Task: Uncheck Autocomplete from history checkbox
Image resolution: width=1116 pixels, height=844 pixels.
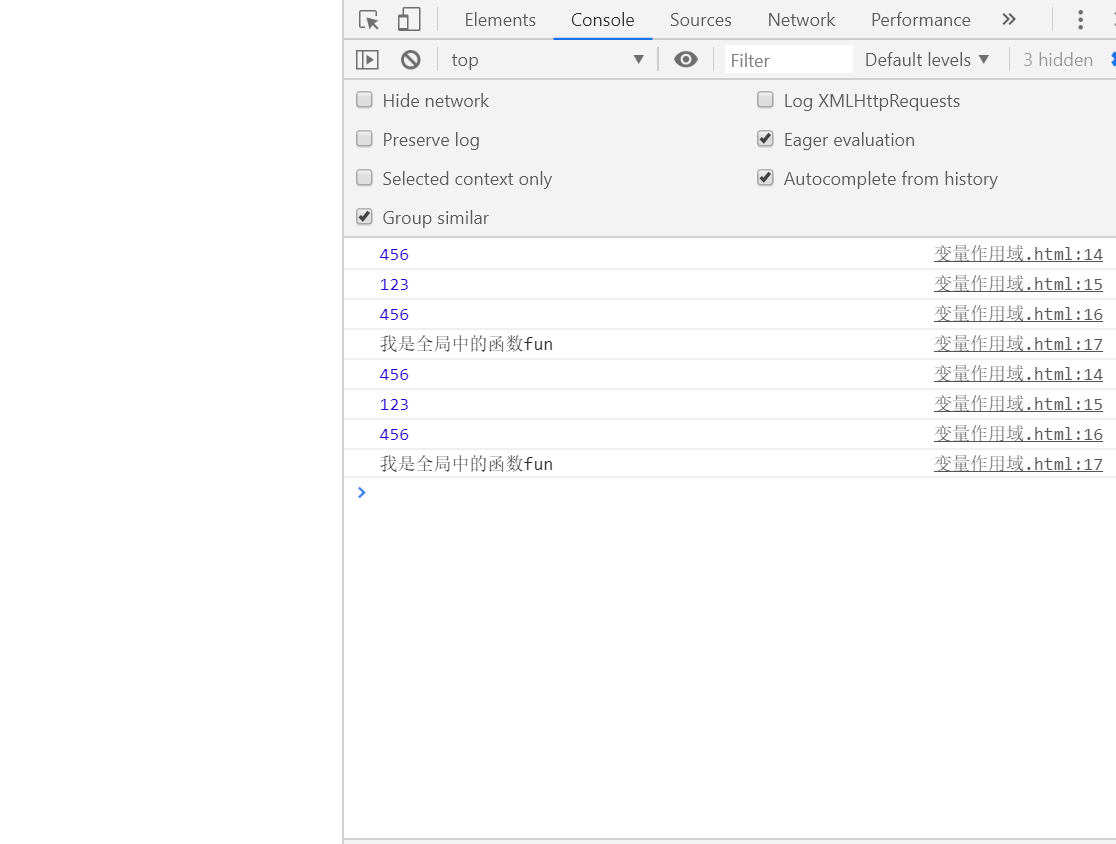Action: coord(765,178)
